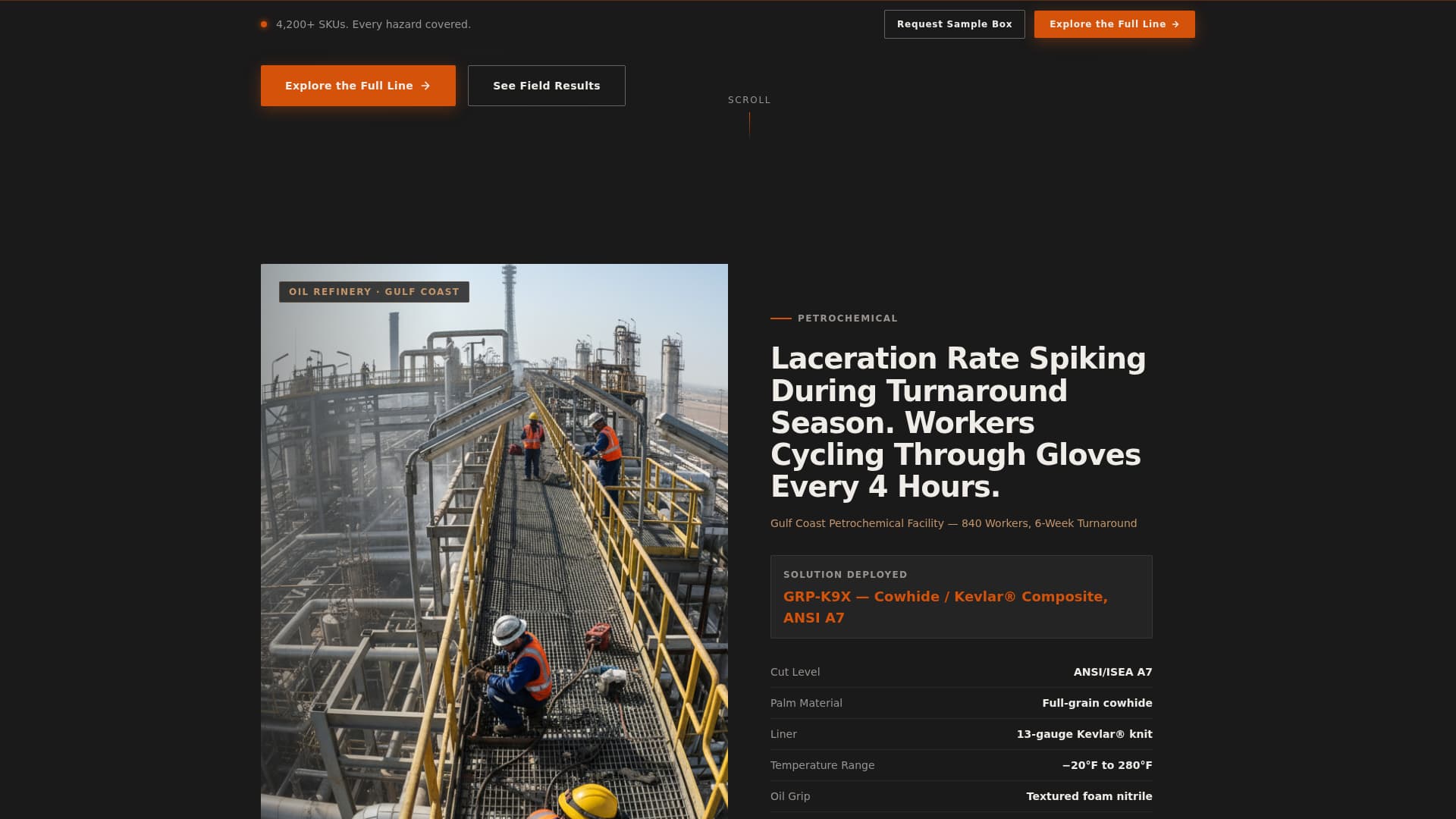
Task: Click the orange dot beside 4,200+ SKUs
Action: pos(264,24)
